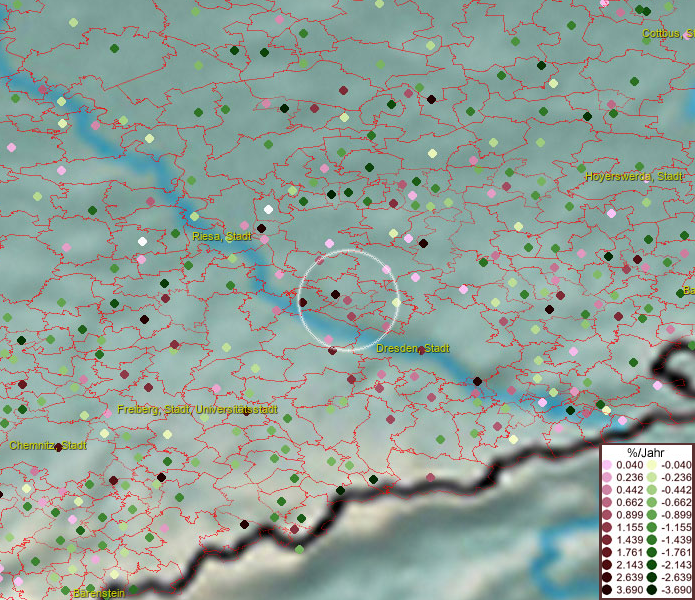Click the 1.761 legend swatch
This screenshot has height=600, width=695.
click(x=607, y=553)
